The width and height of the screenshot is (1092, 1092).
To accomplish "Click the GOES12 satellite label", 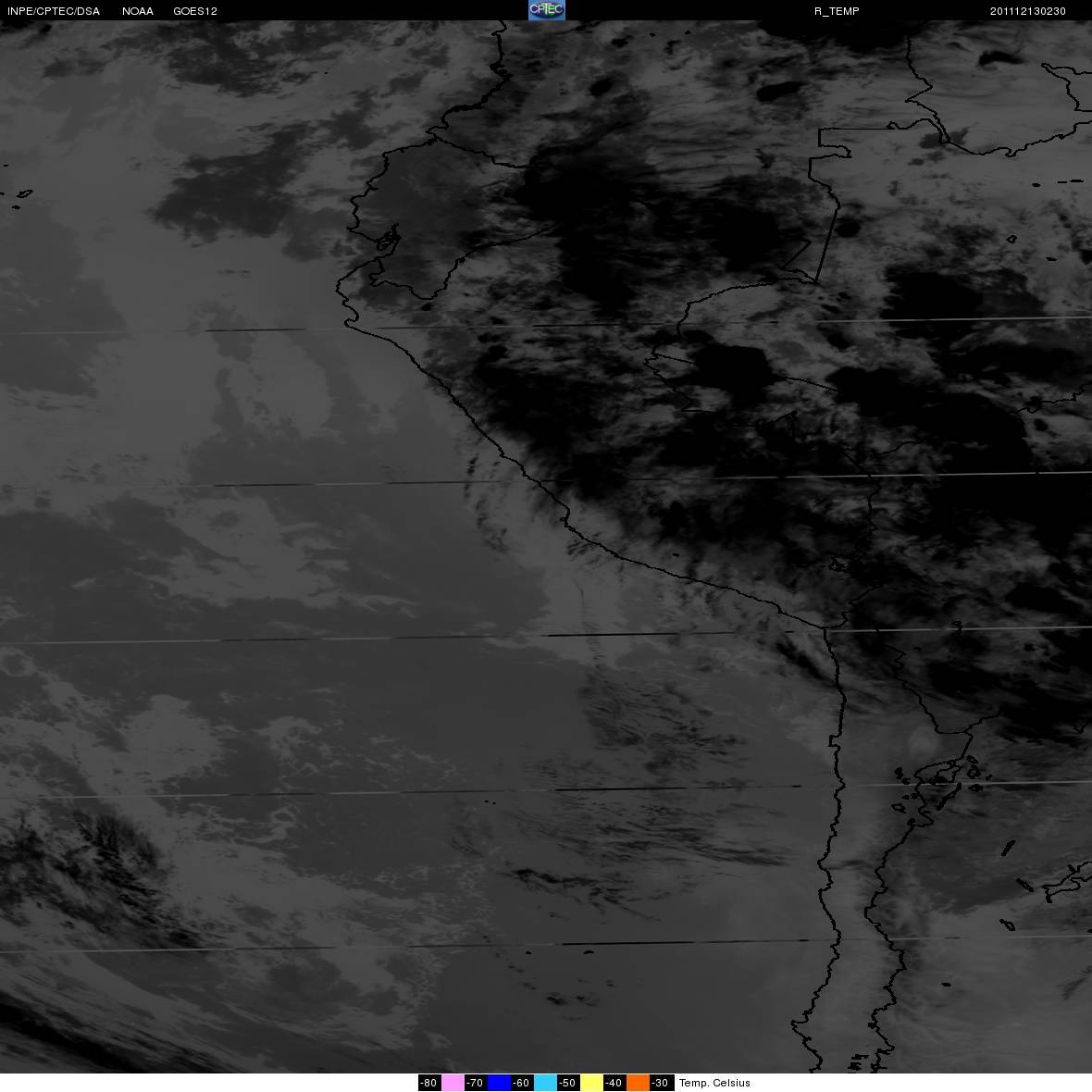I will (195, 11).
